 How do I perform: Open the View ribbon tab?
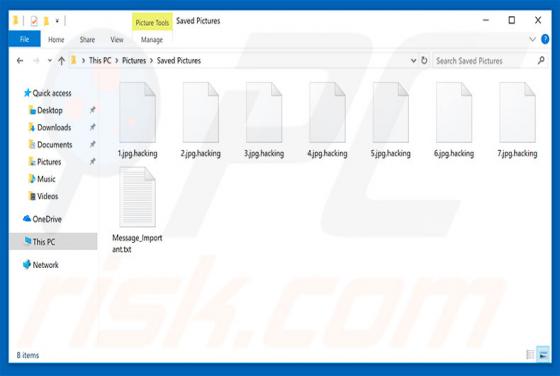[x=117, y=40]
